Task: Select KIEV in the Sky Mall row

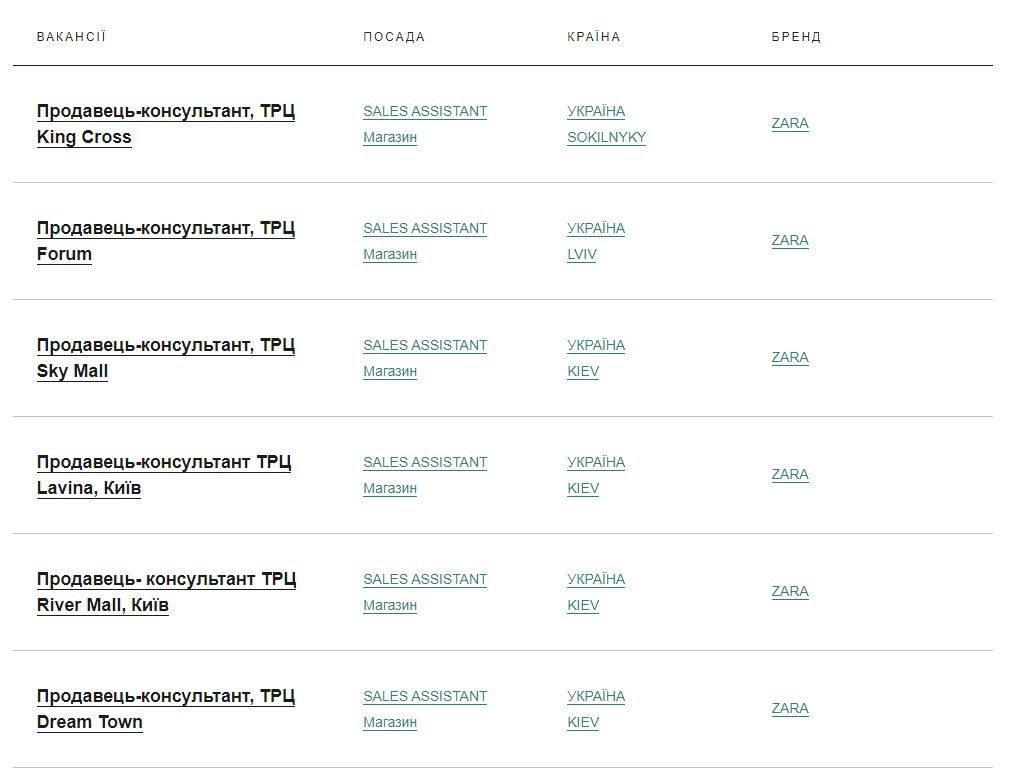Action: tap(583, 372)
